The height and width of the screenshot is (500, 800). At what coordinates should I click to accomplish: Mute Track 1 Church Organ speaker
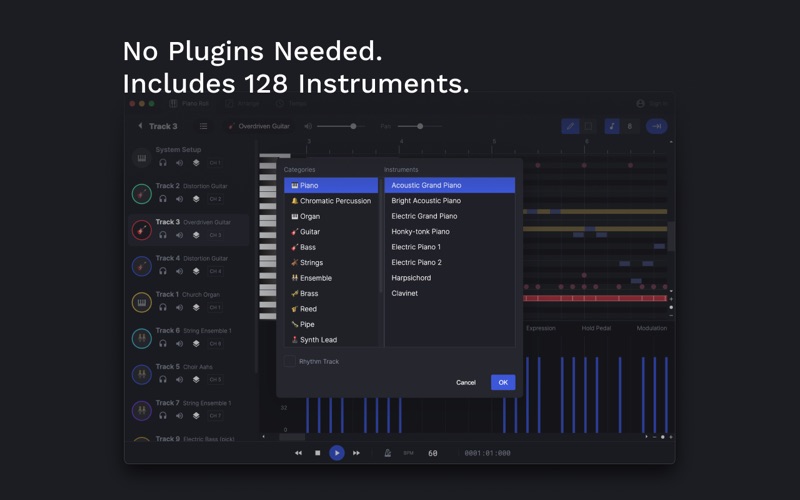click(180, 308)
